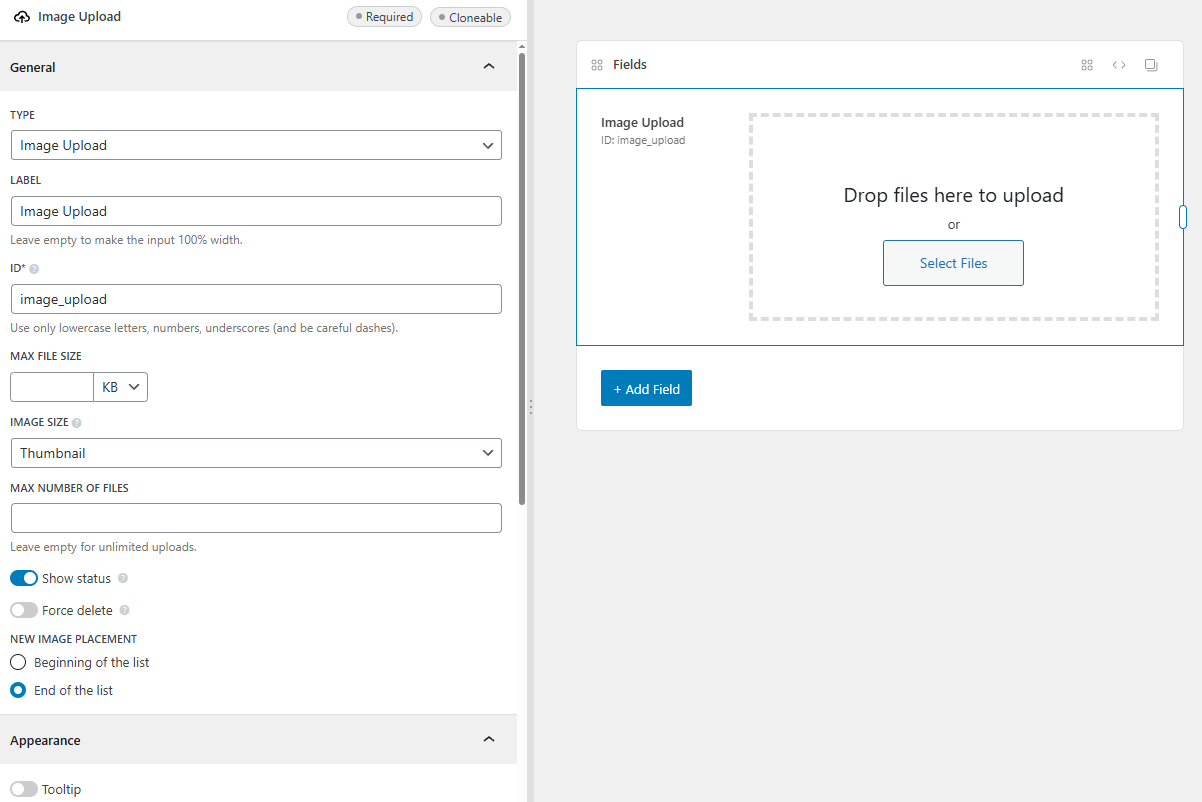Disable the Show status toggle
The image size is (1202, 802).
23,578
